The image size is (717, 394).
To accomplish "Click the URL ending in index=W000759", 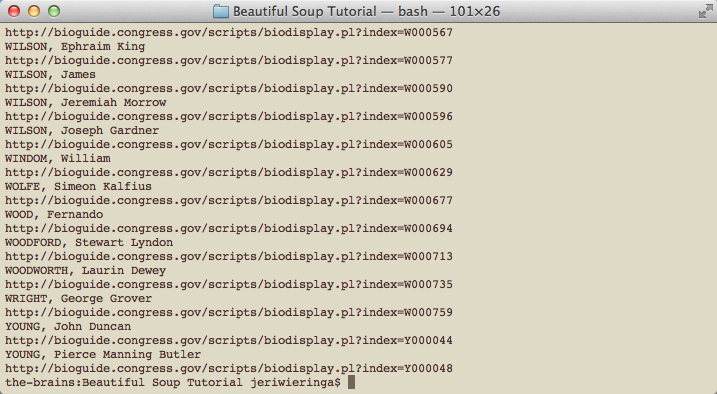I will point(229,312).
